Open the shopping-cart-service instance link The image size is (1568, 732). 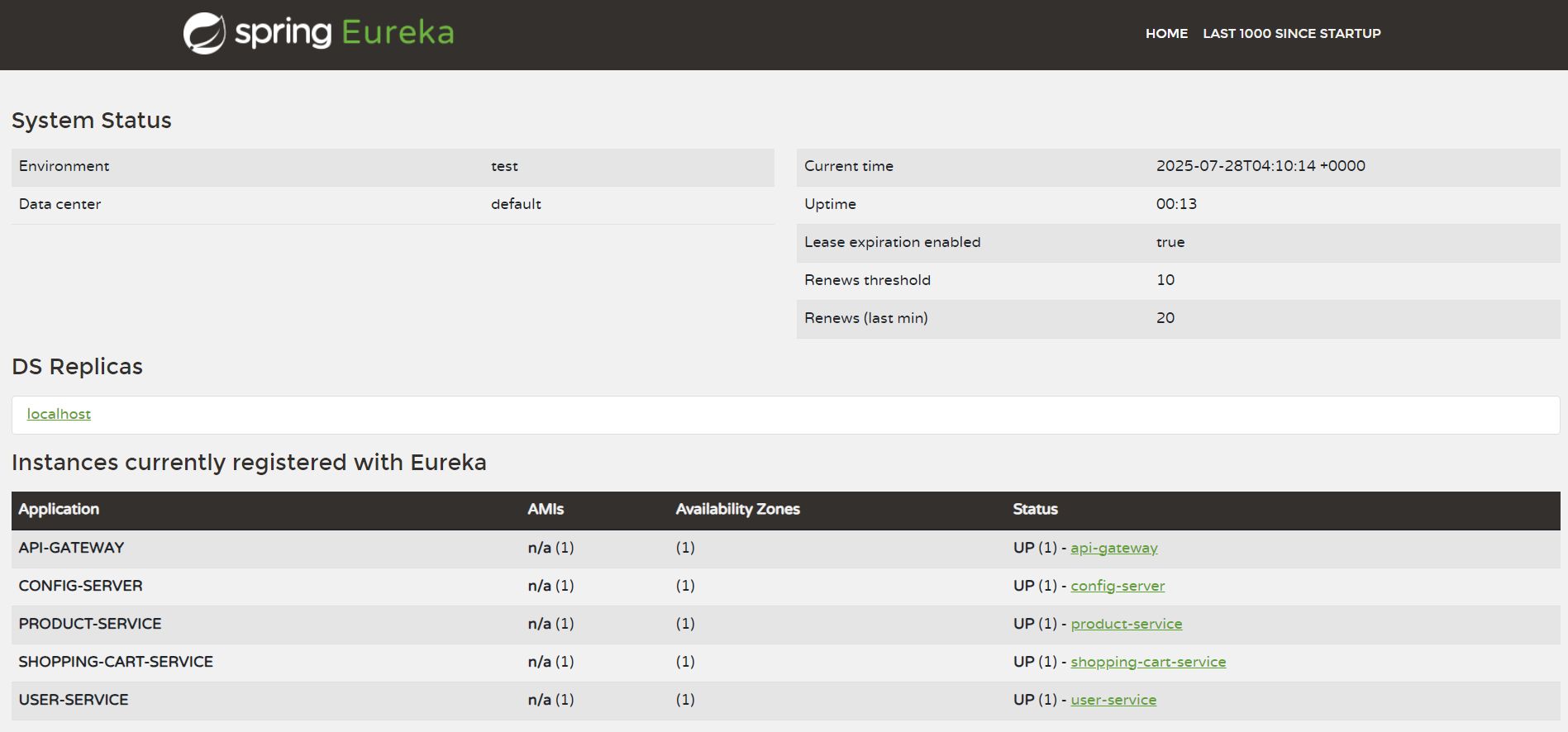click(x=1147, y=662)
